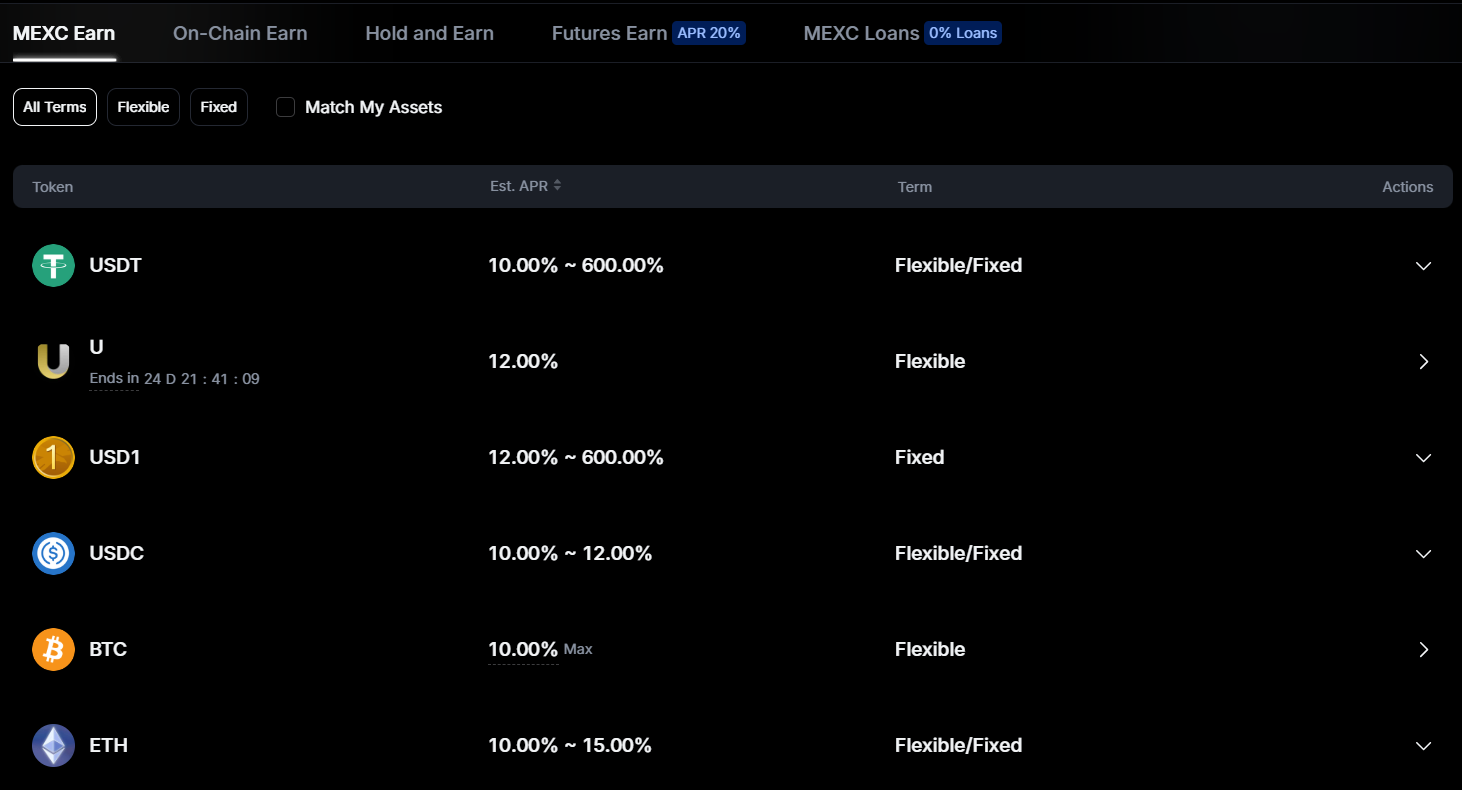Click the BTC Flexible term text
Viewport: 1462px width, 790px height.
(x=930, y=650)
